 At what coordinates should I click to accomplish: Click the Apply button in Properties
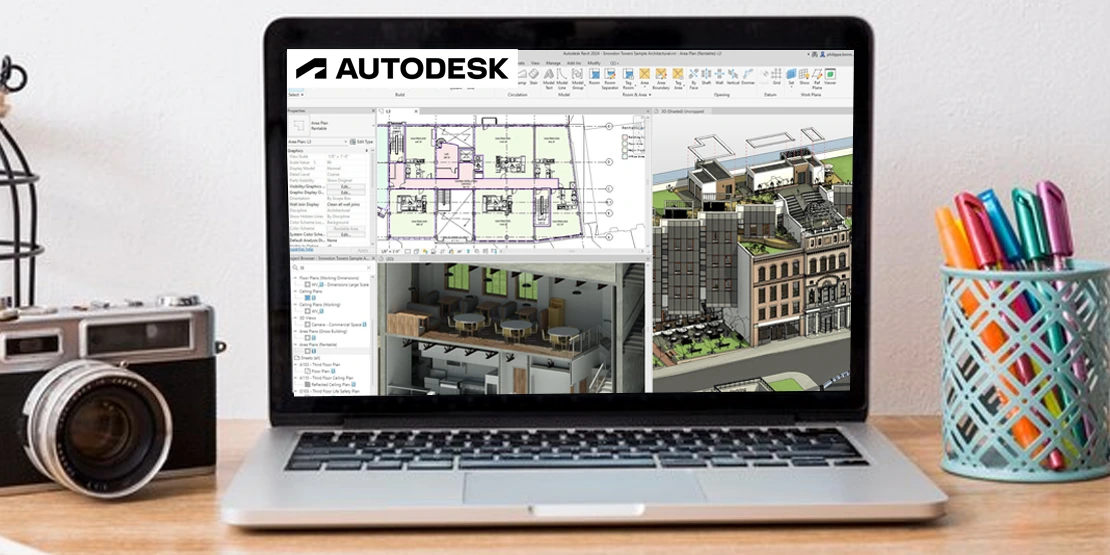point(362,251)
